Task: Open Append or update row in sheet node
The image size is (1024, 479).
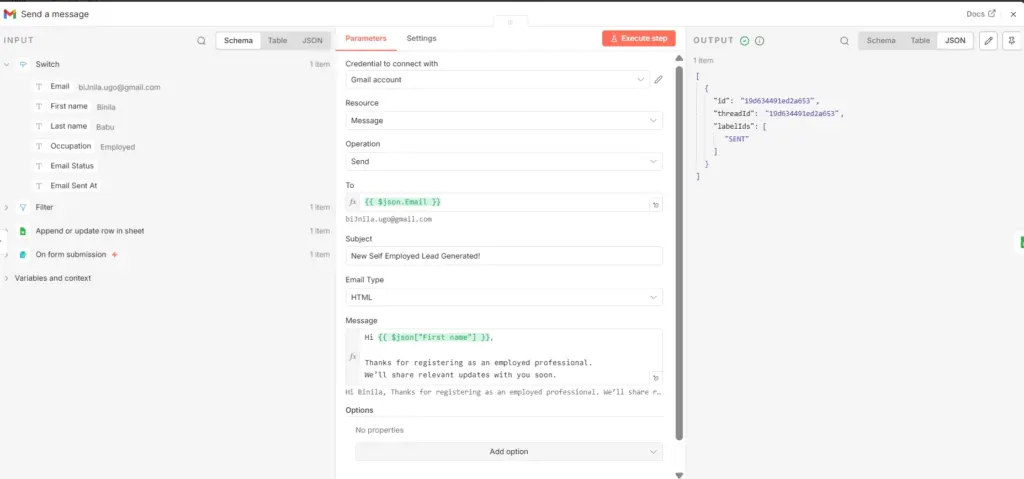Action: 90,231
